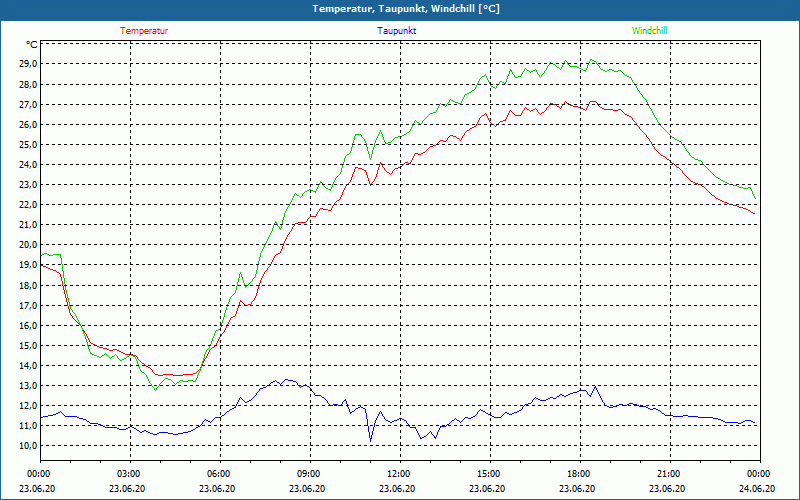Click the chart title 'Temperatur, Taupunkt, Windchill [°C]'
Screen dimensions: 800x500
406,9
